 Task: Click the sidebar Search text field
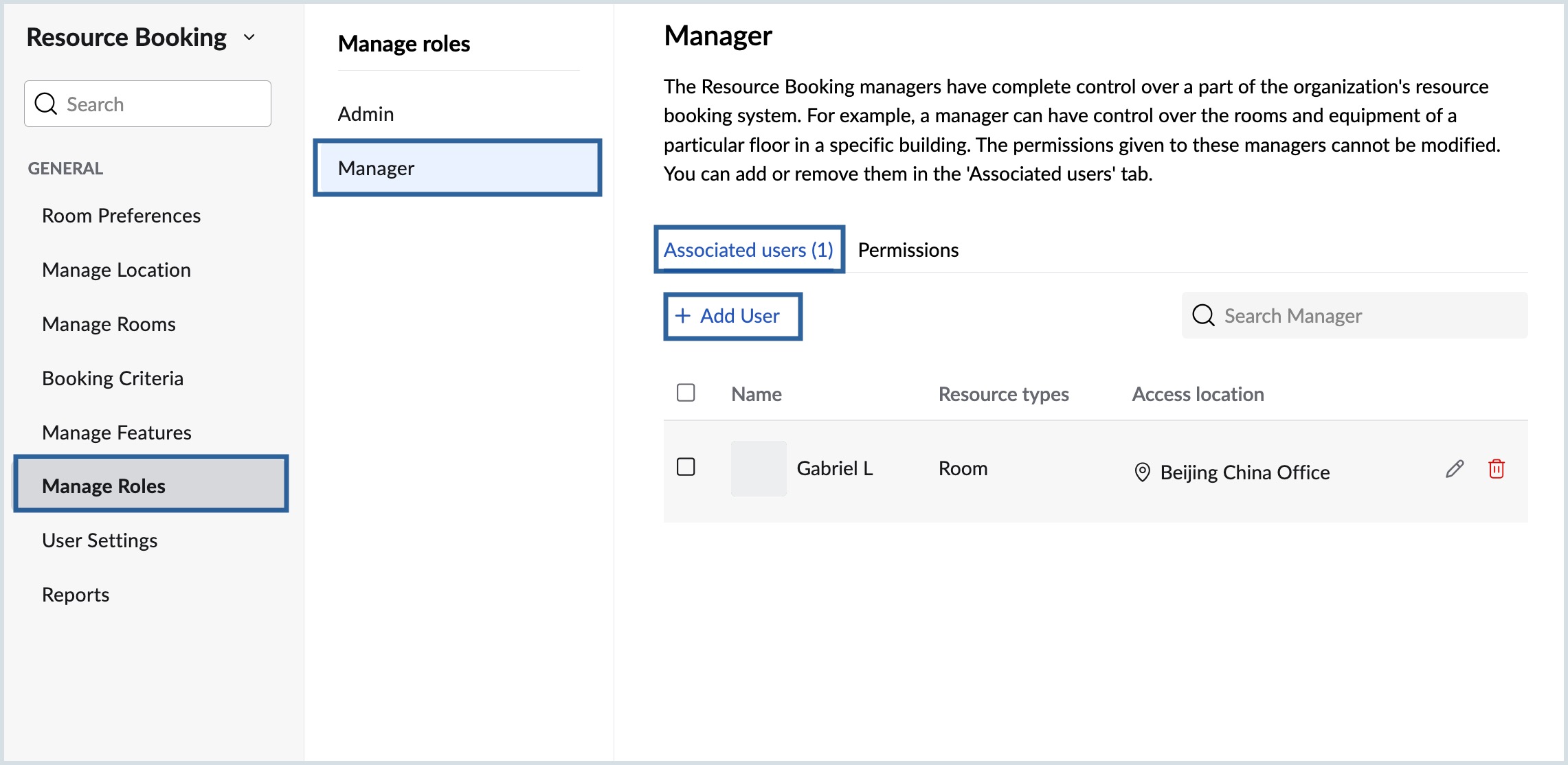161,104
